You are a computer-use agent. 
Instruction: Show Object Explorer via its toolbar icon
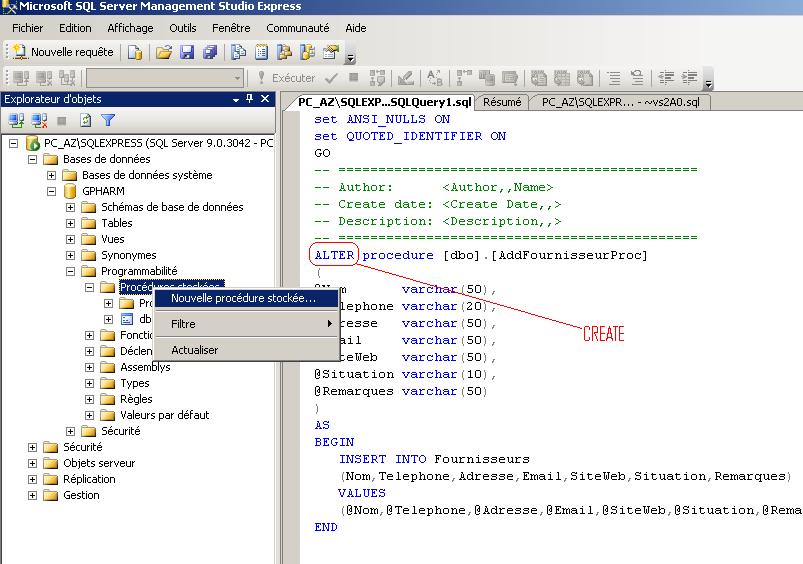[x=284, y=52]
